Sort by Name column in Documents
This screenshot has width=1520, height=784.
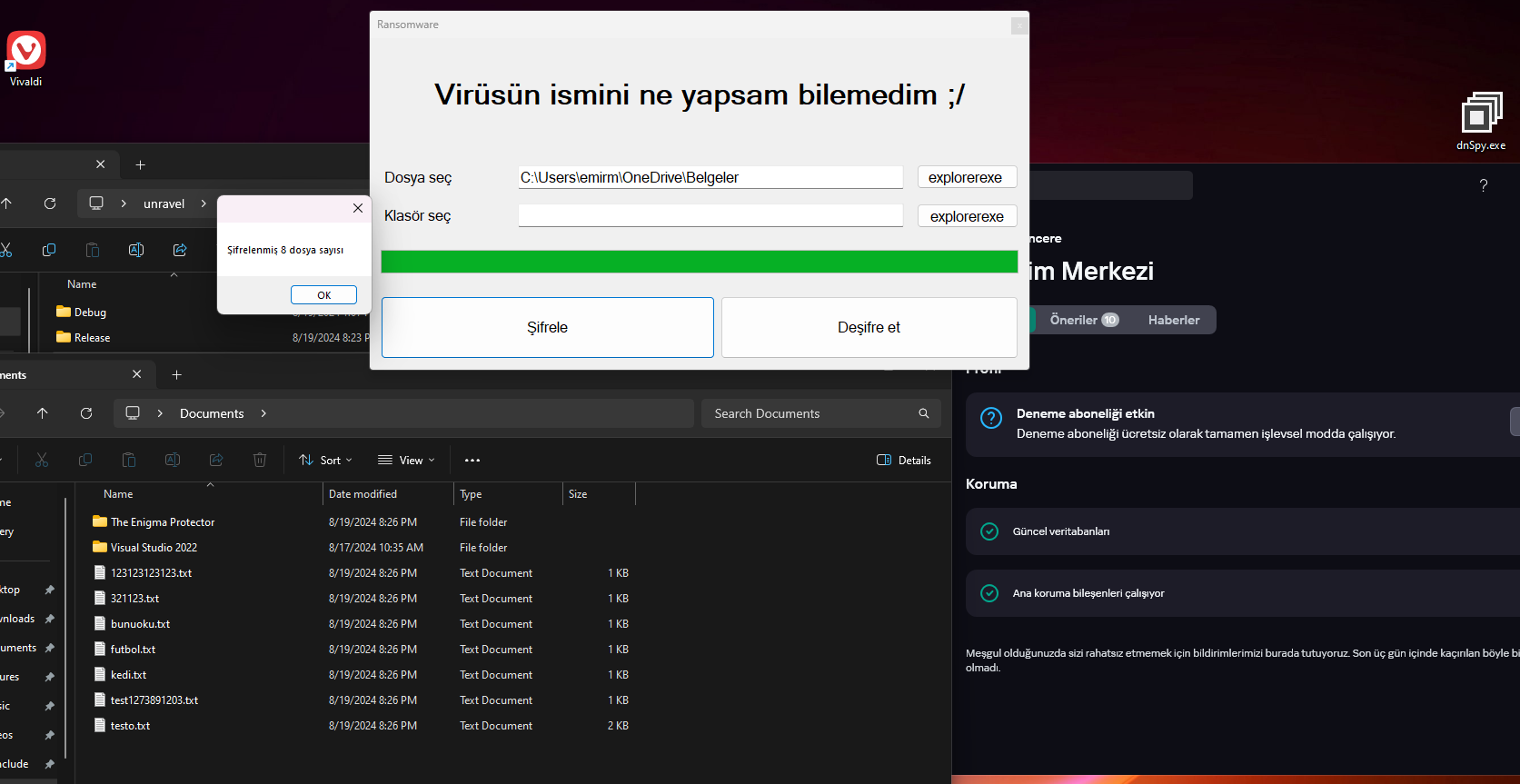tap(118, 494)
